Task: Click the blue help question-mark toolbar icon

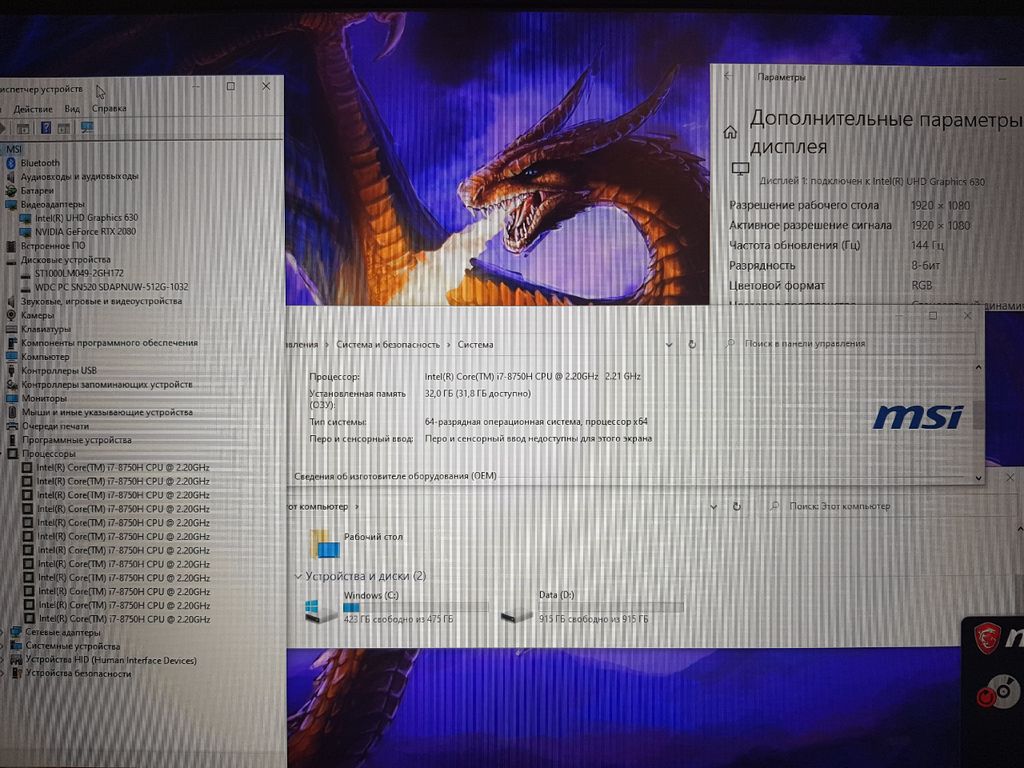Action: point(46,128)
